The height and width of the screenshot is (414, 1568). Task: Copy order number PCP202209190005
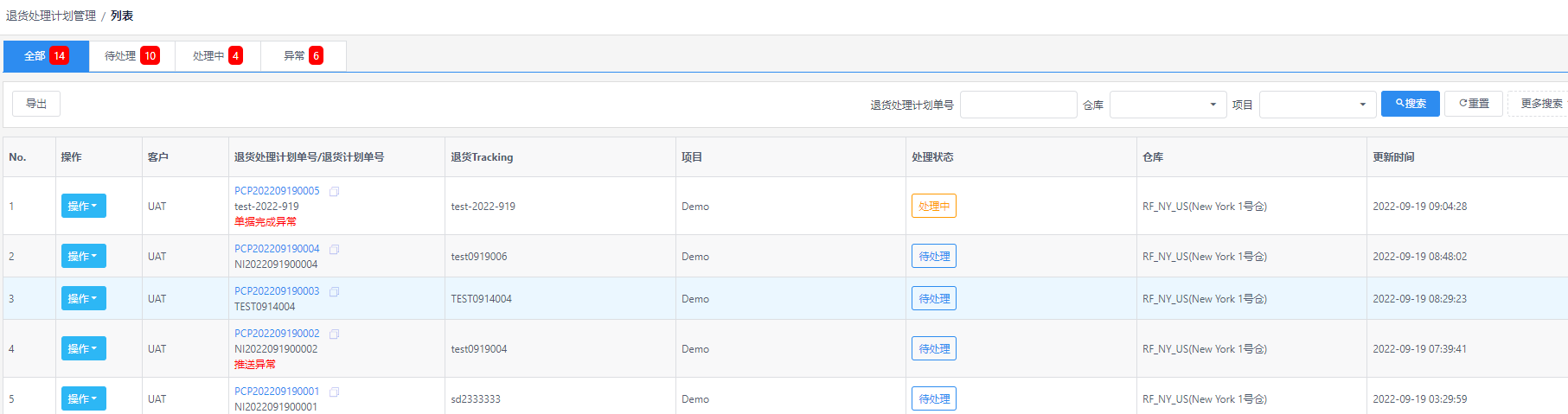tap(334, 191)
